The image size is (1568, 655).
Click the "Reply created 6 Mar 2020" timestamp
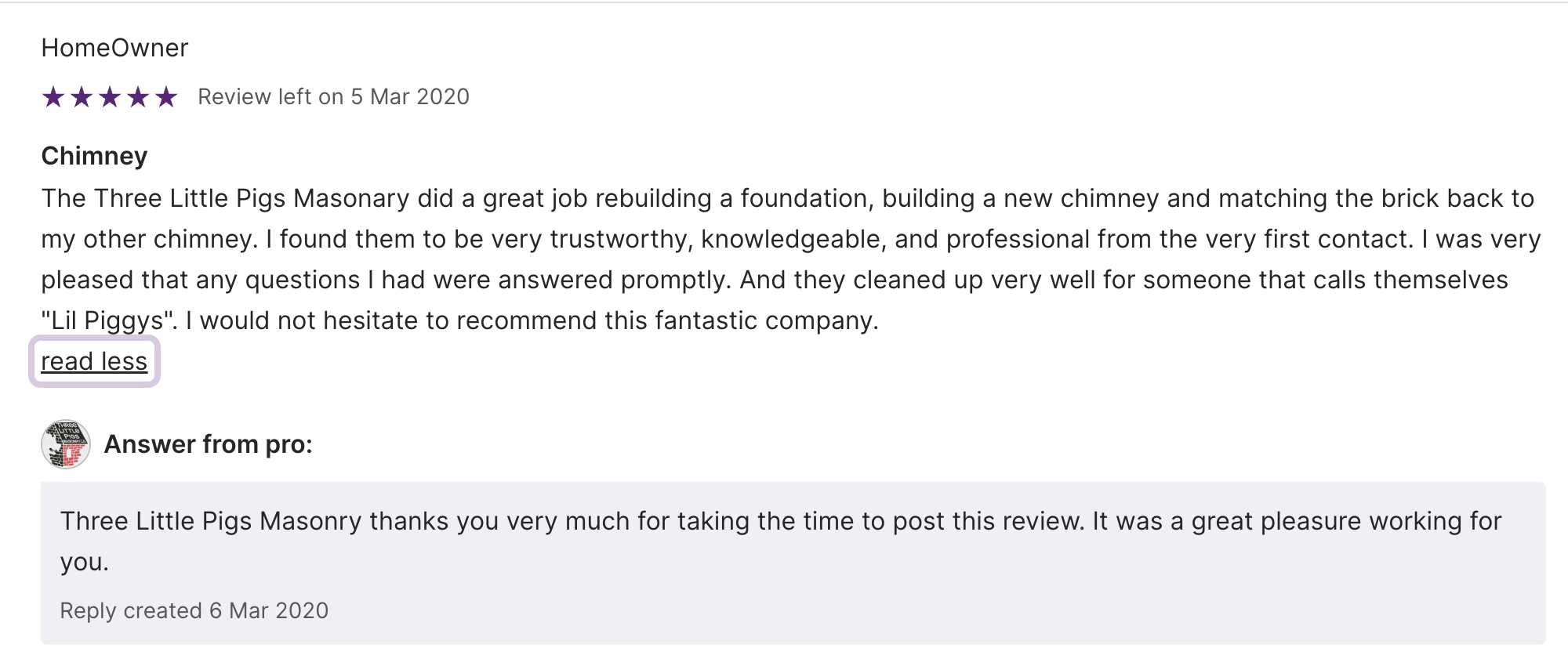pyautogui.click(x=194, y=610)
